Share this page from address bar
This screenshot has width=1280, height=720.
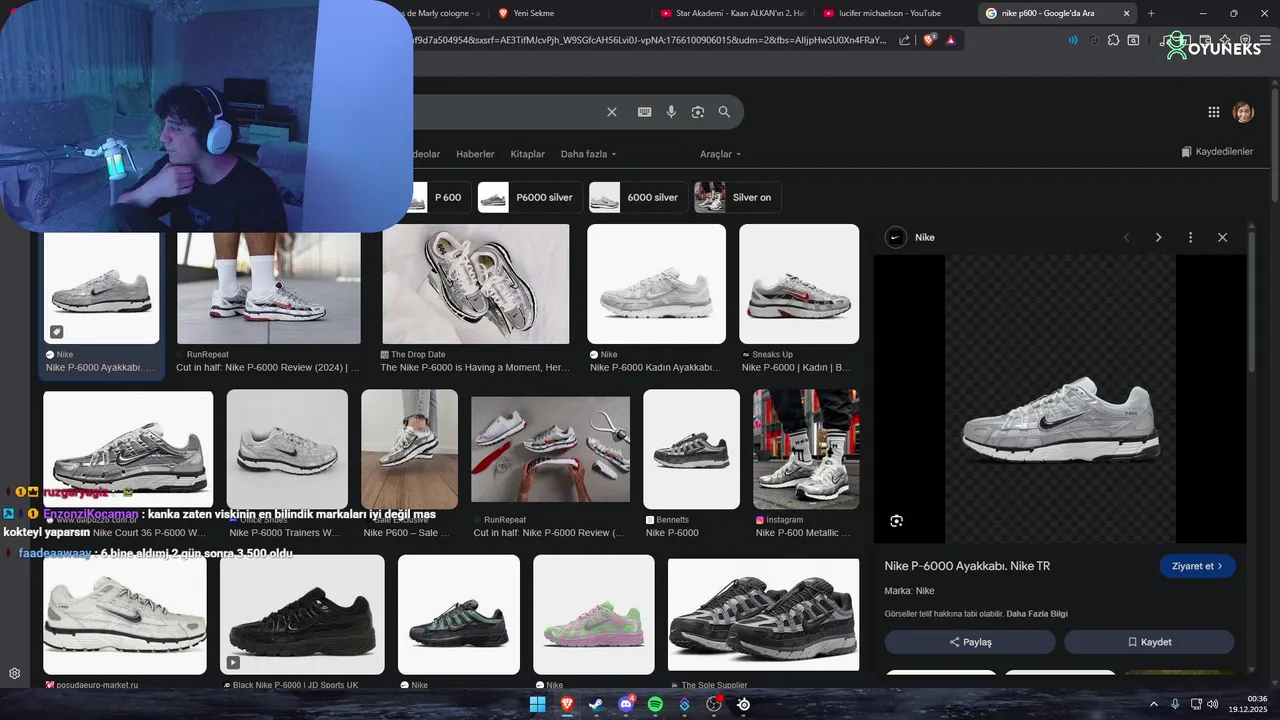[x=904, y=40]
